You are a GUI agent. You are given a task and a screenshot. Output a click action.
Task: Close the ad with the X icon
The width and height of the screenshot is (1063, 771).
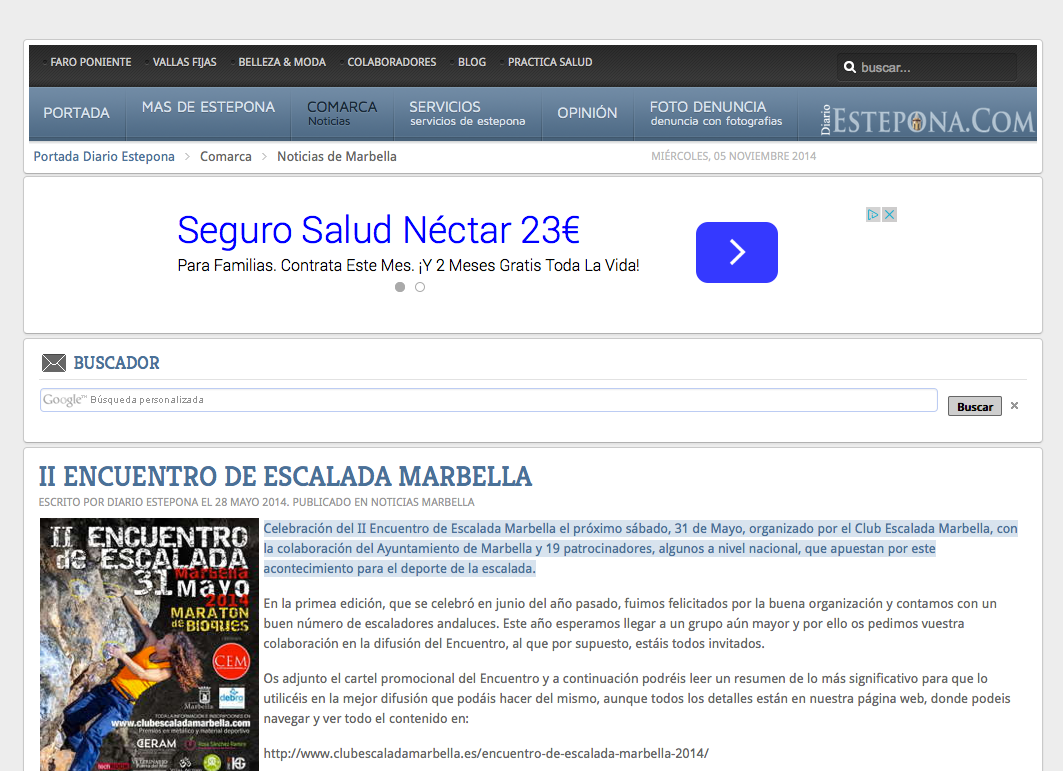889,214
